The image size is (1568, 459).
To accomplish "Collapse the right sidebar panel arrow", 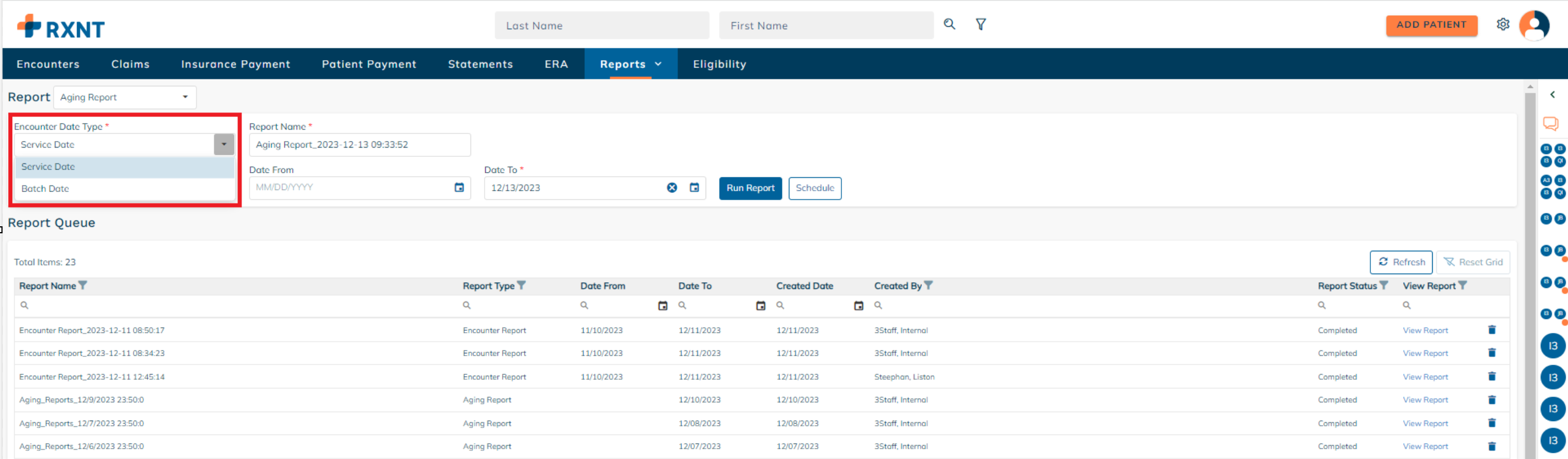I will pos(1552,95).
